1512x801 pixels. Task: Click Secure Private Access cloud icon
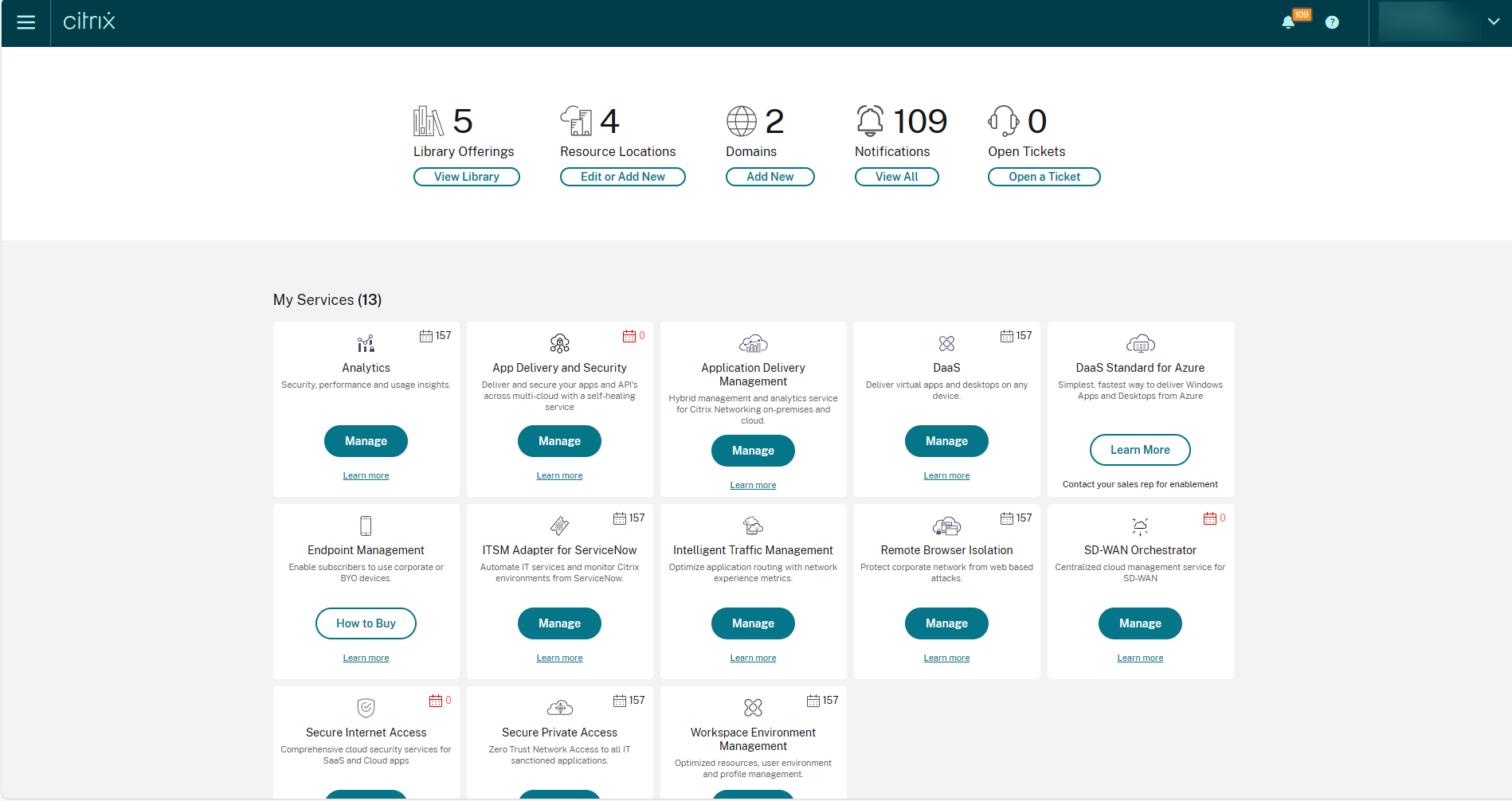560,708
